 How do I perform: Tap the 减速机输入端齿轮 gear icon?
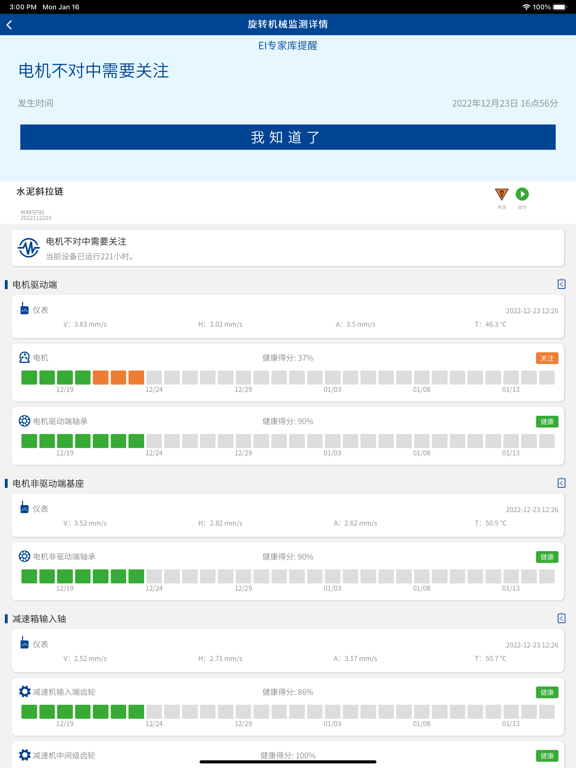(x=24, y=692)
